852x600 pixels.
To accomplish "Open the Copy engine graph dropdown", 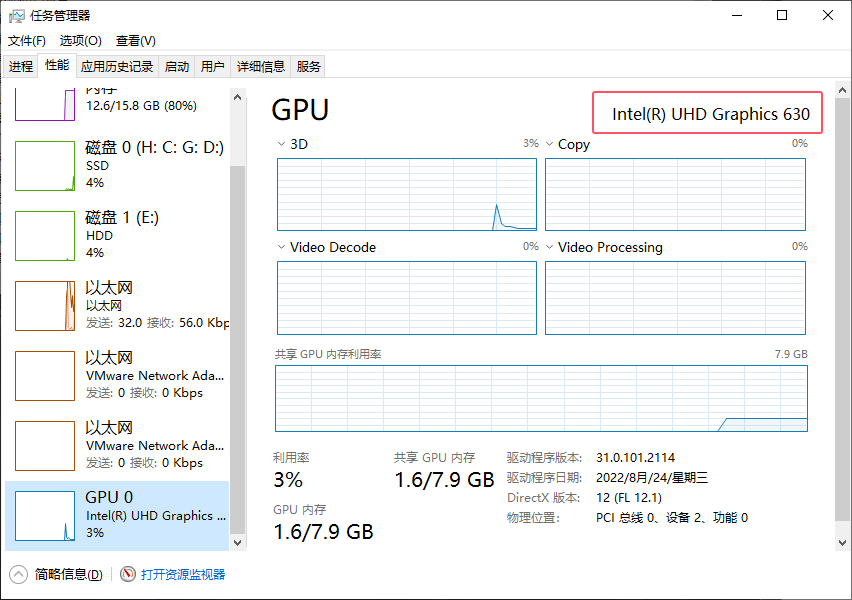I will coord(550,144).
